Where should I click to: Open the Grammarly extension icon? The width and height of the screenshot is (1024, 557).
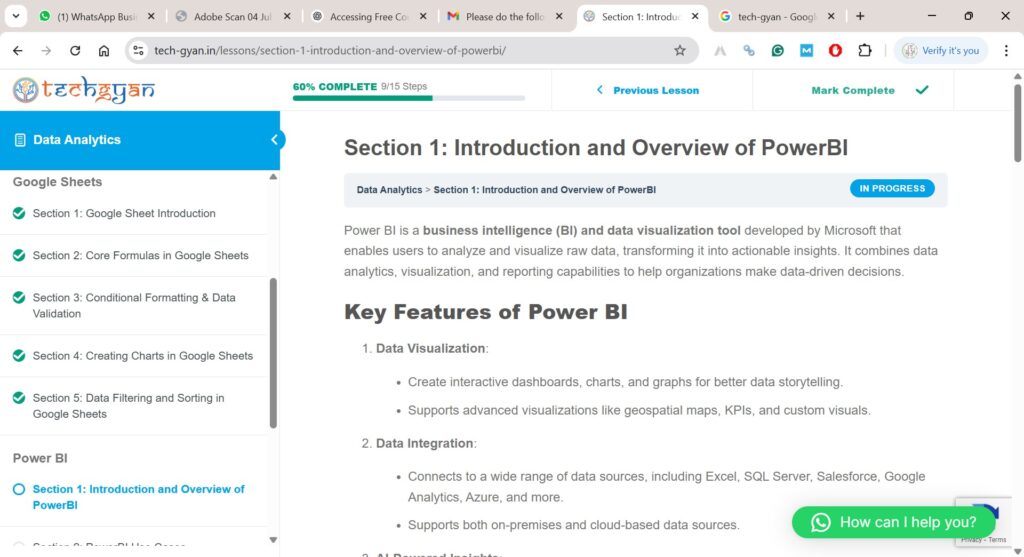[x=777, y=50]
